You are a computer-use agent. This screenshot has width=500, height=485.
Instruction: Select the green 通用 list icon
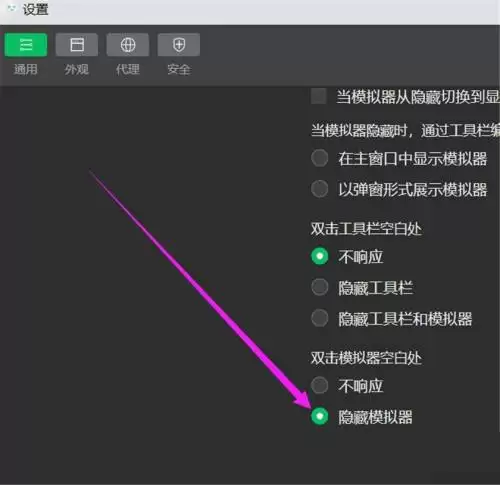(x=26, y=45)
